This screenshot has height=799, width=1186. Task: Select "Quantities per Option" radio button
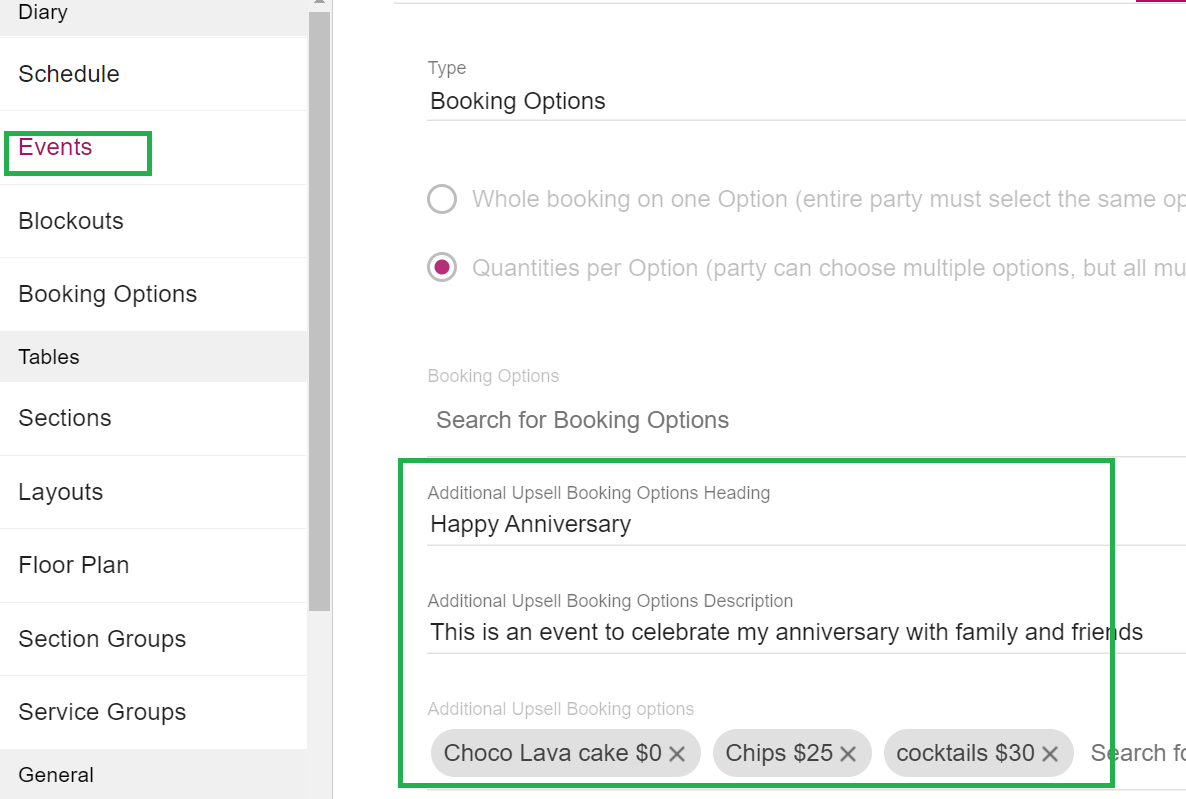pos(442,267)
